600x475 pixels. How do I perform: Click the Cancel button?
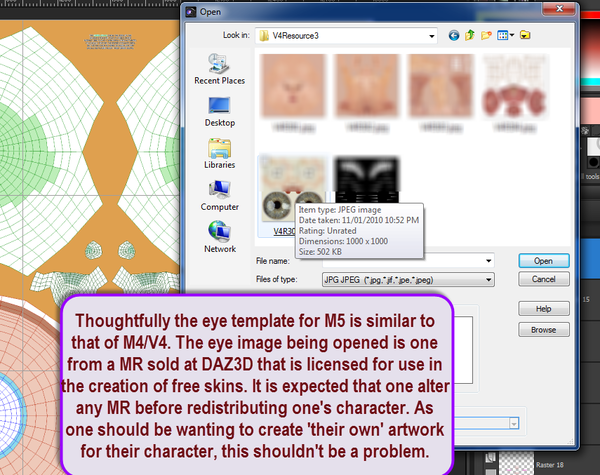pos(544,279)
